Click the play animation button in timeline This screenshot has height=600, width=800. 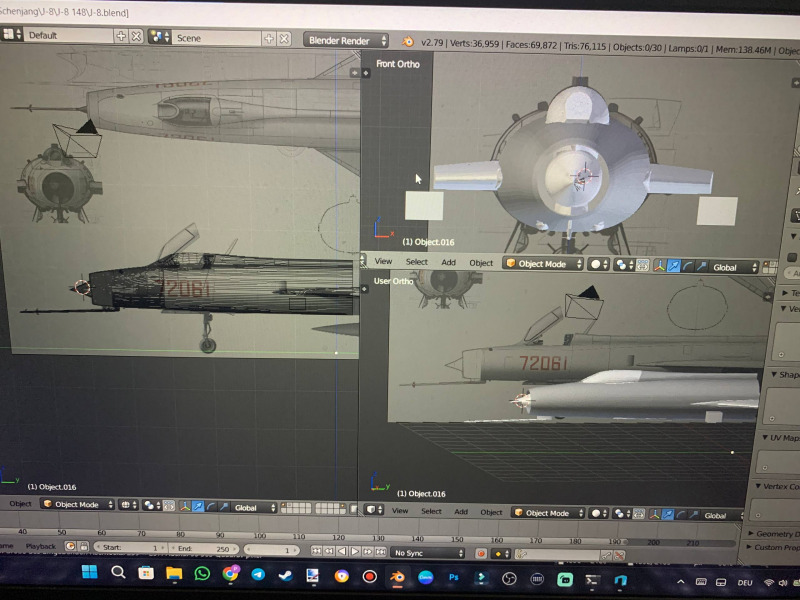(x=354, y=551)
